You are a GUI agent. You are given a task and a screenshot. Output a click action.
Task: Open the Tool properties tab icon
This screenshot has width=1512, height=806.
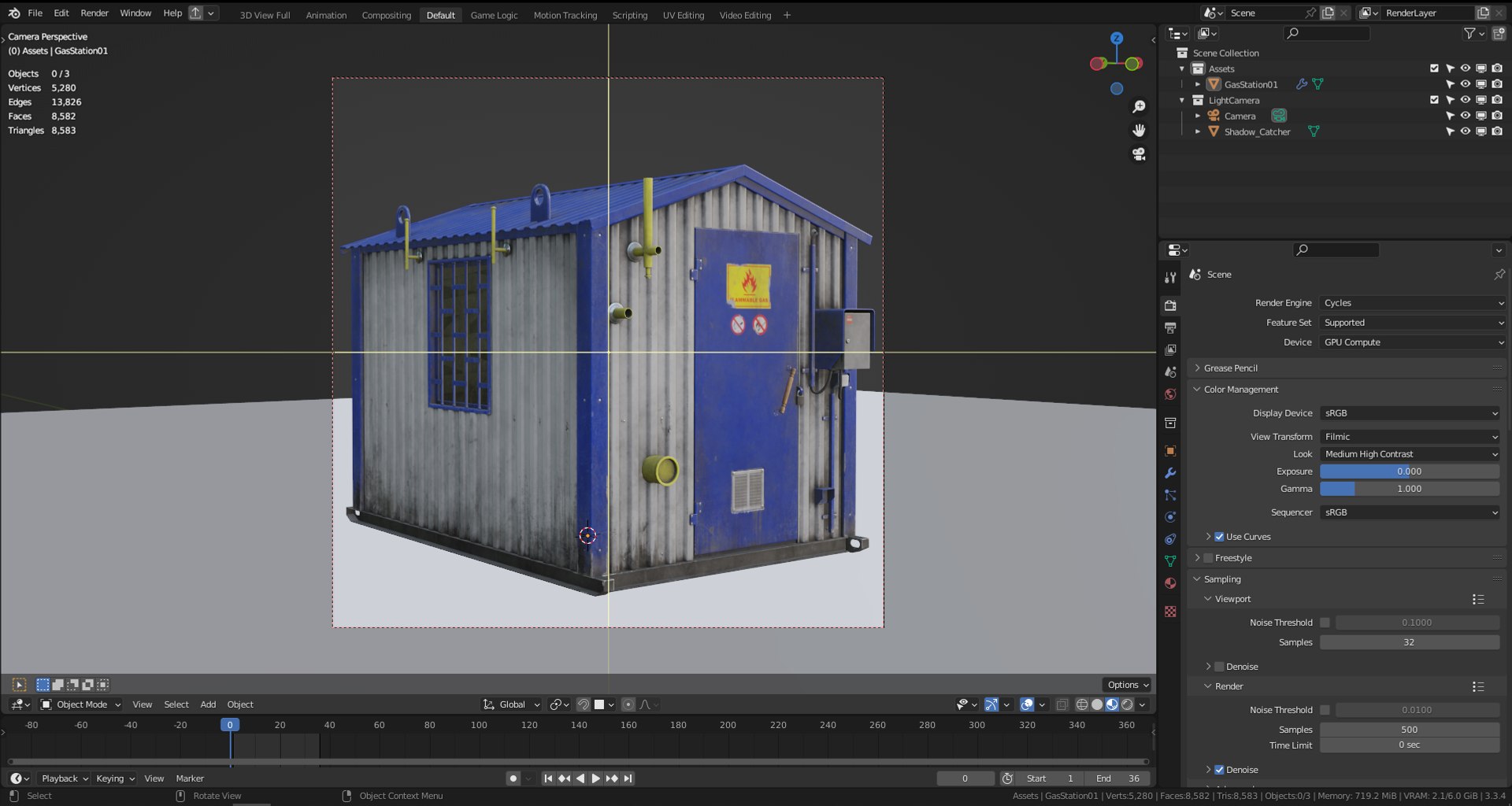click(x=1170, y=277)
